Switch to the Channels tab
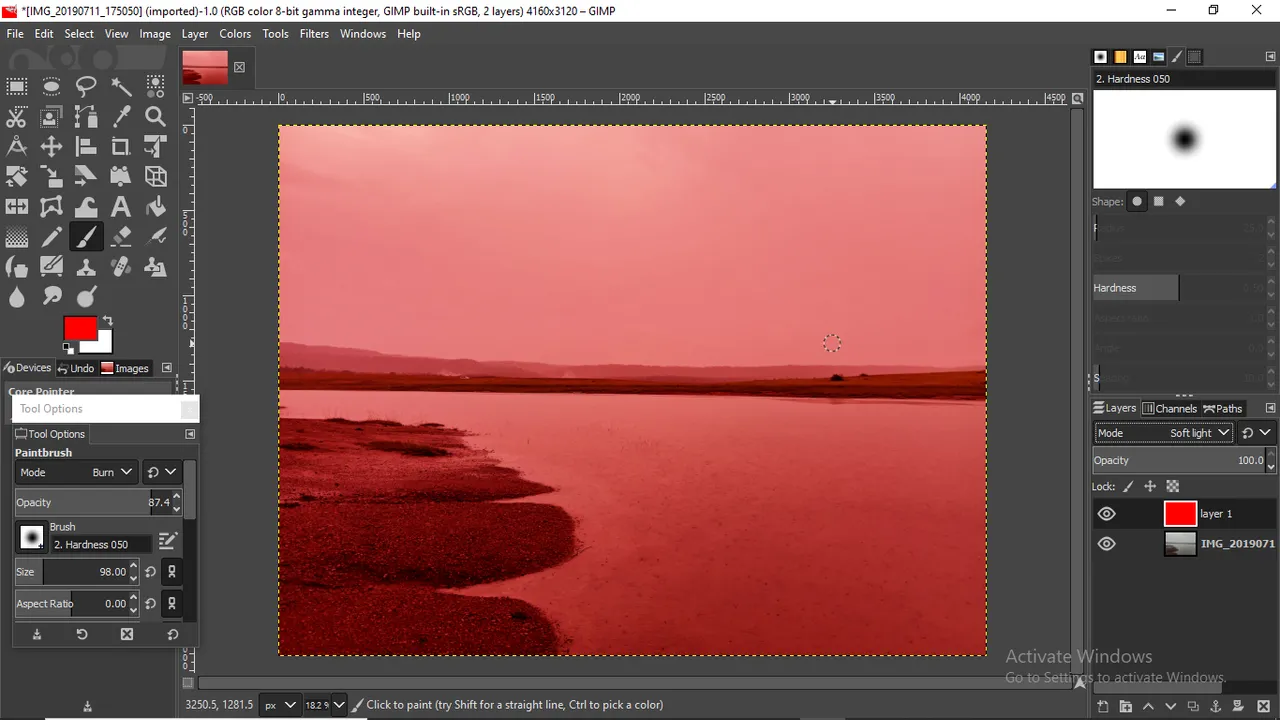1280x720 pixels. tap(1169, 408)
